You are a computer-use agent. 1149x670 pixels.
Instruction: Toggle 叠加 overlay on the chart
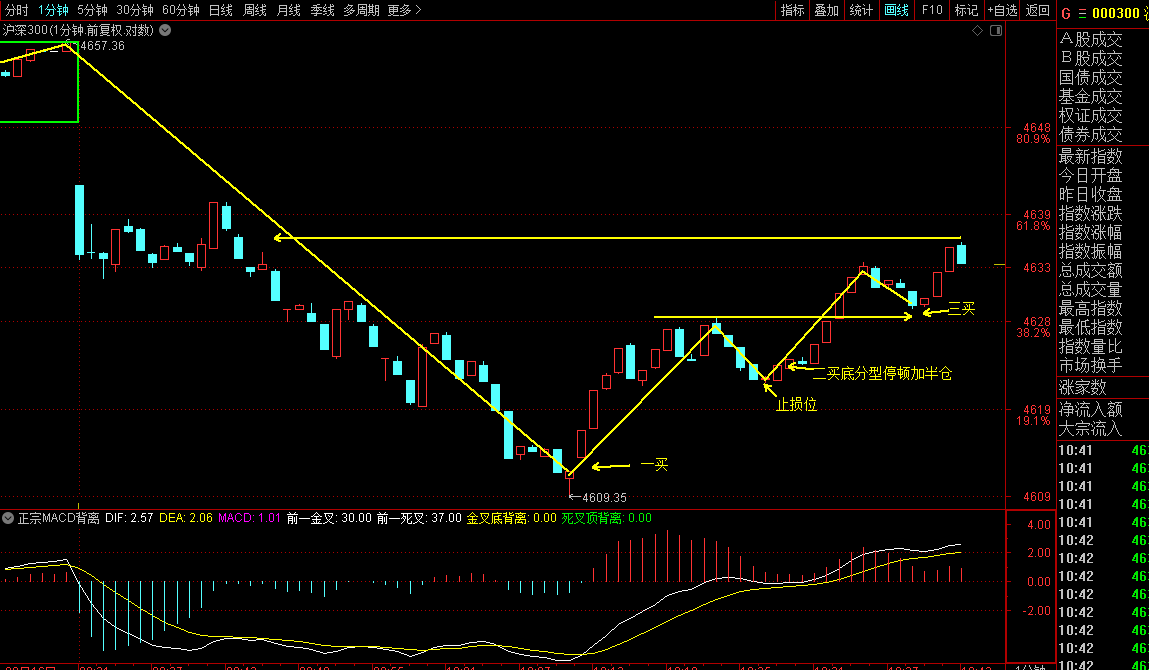(826, 10)
